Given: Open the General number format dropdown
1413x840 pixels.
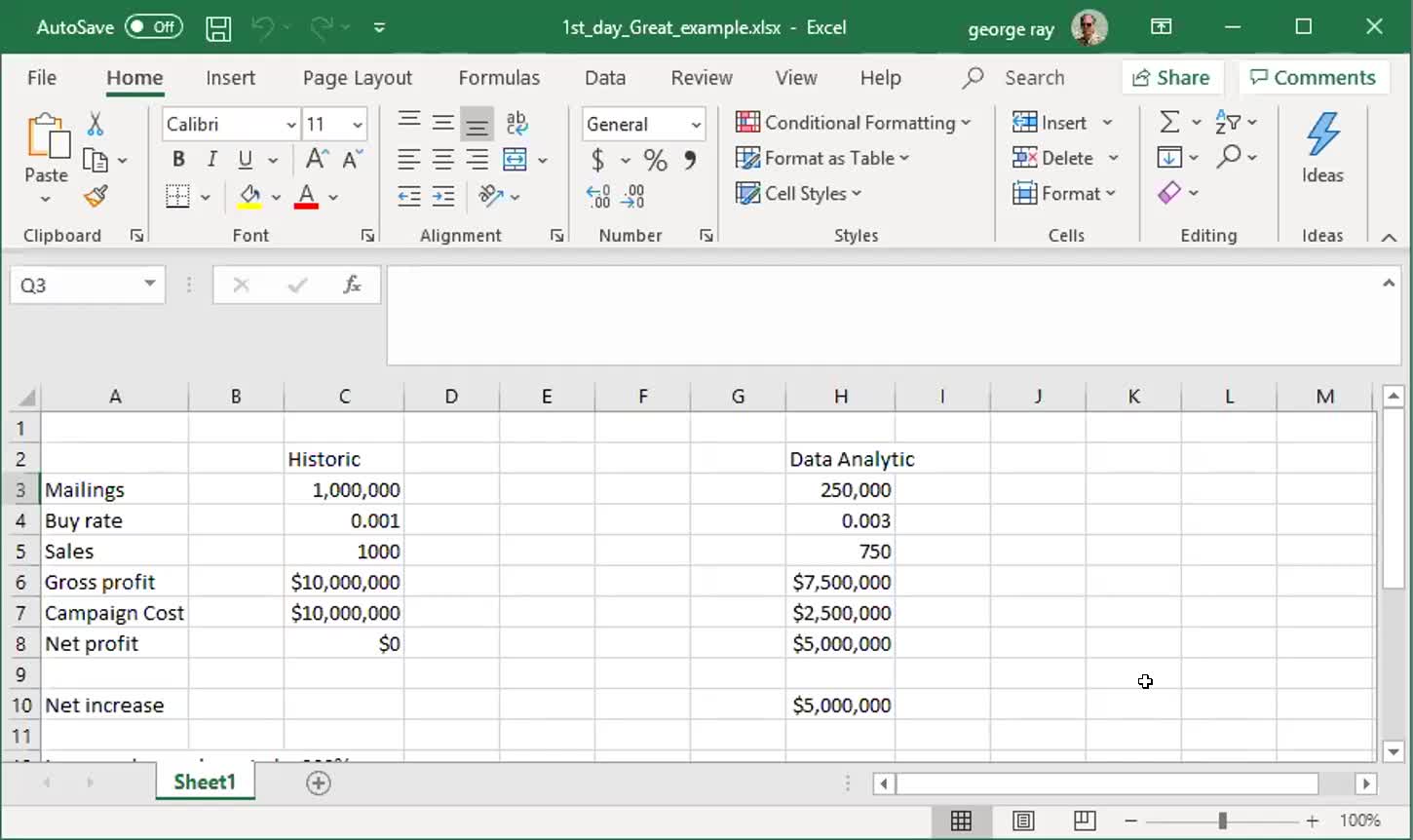Looking at the screenshot, I should pos(696,125).
